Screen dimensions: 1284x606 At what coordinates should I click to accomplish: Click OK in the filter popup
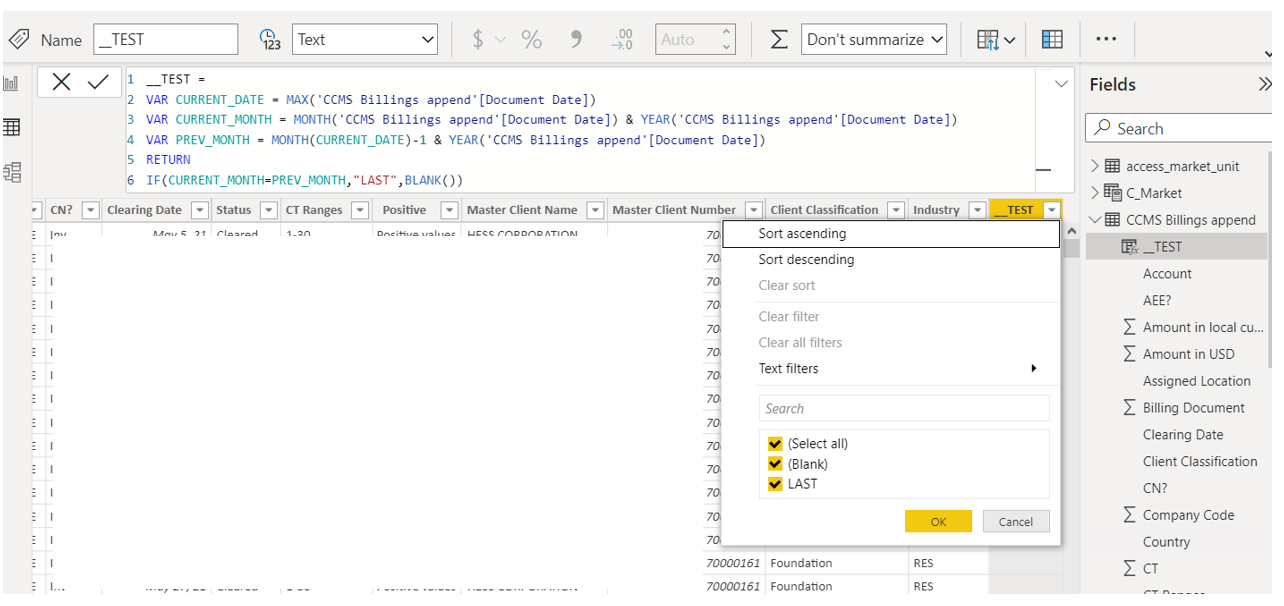click(938, 521)
